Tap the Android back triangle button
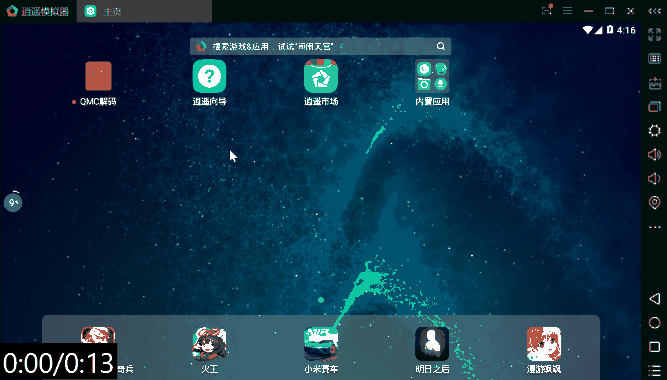Viewport: 667px width, 380px height. (655, 298)
